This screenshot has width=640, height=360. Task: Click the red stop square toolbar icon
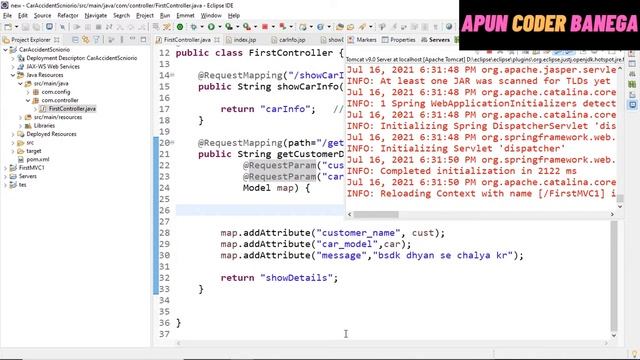264,27
